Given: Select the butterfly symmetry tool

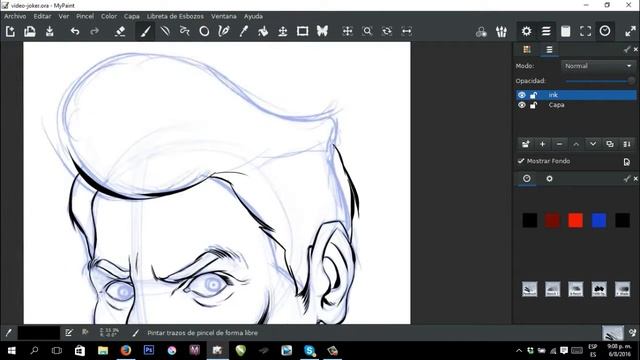Looking at the screenshot, I should (x=322, y=31).
